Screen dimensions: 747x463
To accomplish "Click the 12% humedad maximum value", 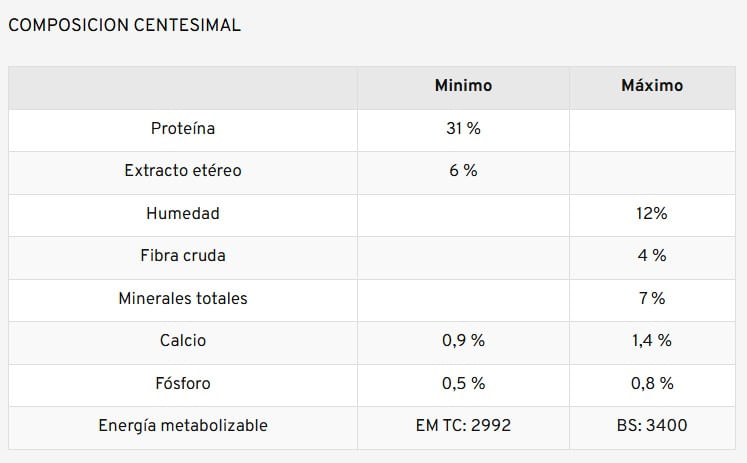I will tap(652, 214).
